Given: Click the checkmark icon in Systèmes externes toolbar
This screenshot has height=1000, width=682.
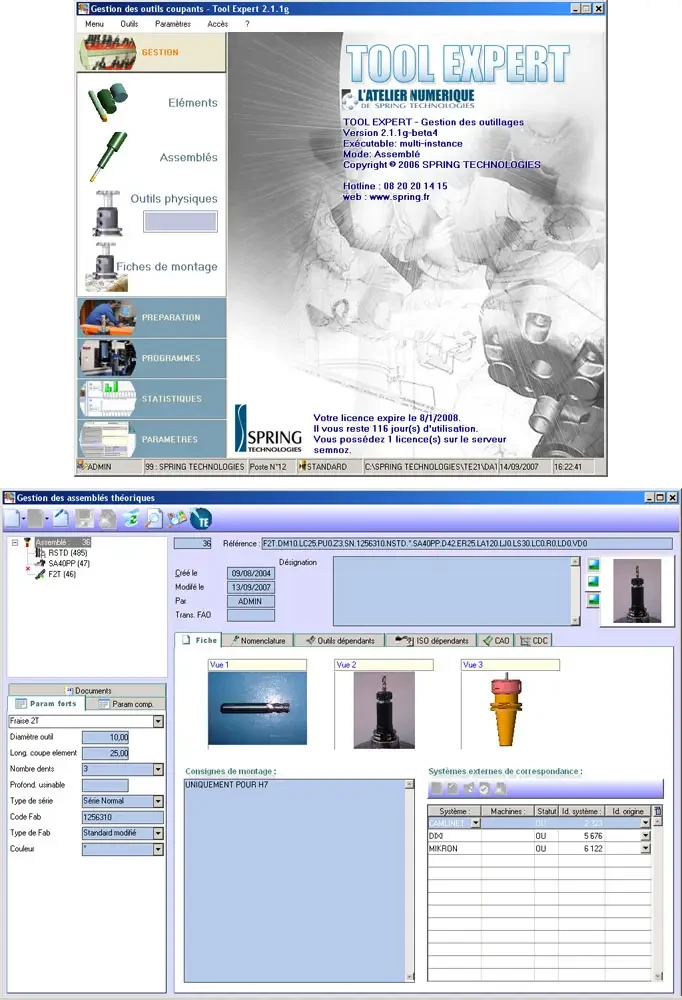Looking at the screenshot, I should click(484, 788).
